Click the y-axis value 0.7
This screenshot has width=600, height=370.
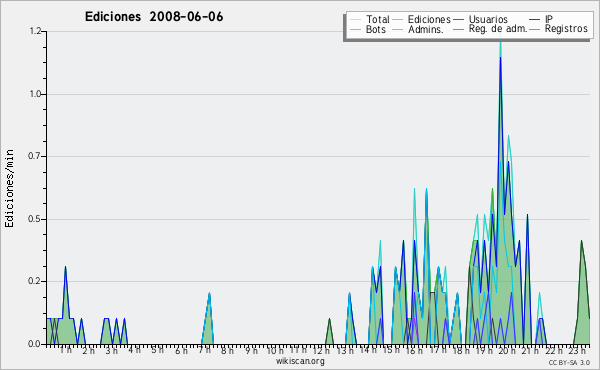[35, 156]
